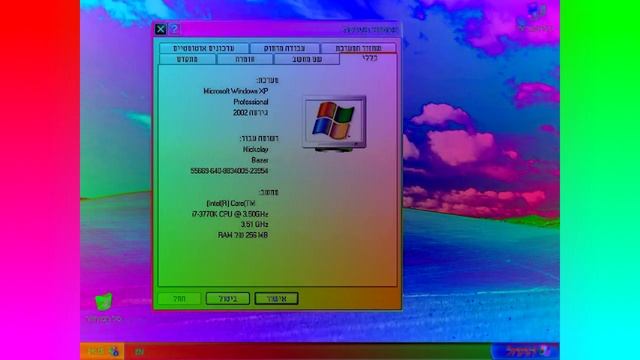
Task: Click the small taskbar icon next to the tray
Action: tap(139, 351)
